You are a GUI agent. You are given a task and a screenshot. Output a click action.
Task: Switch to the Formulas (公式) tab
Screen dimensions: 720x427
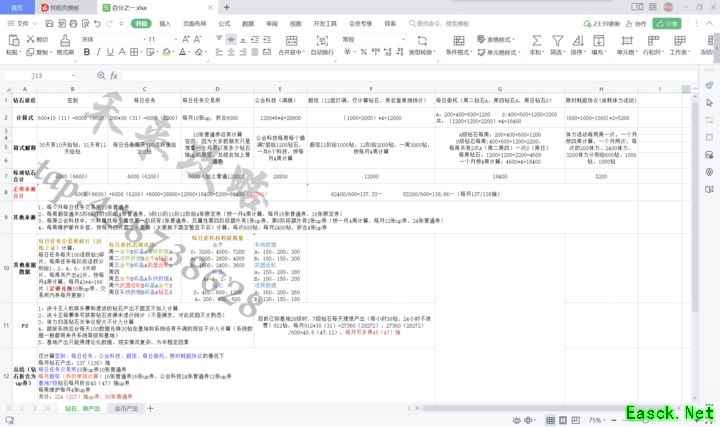[224, 22]
